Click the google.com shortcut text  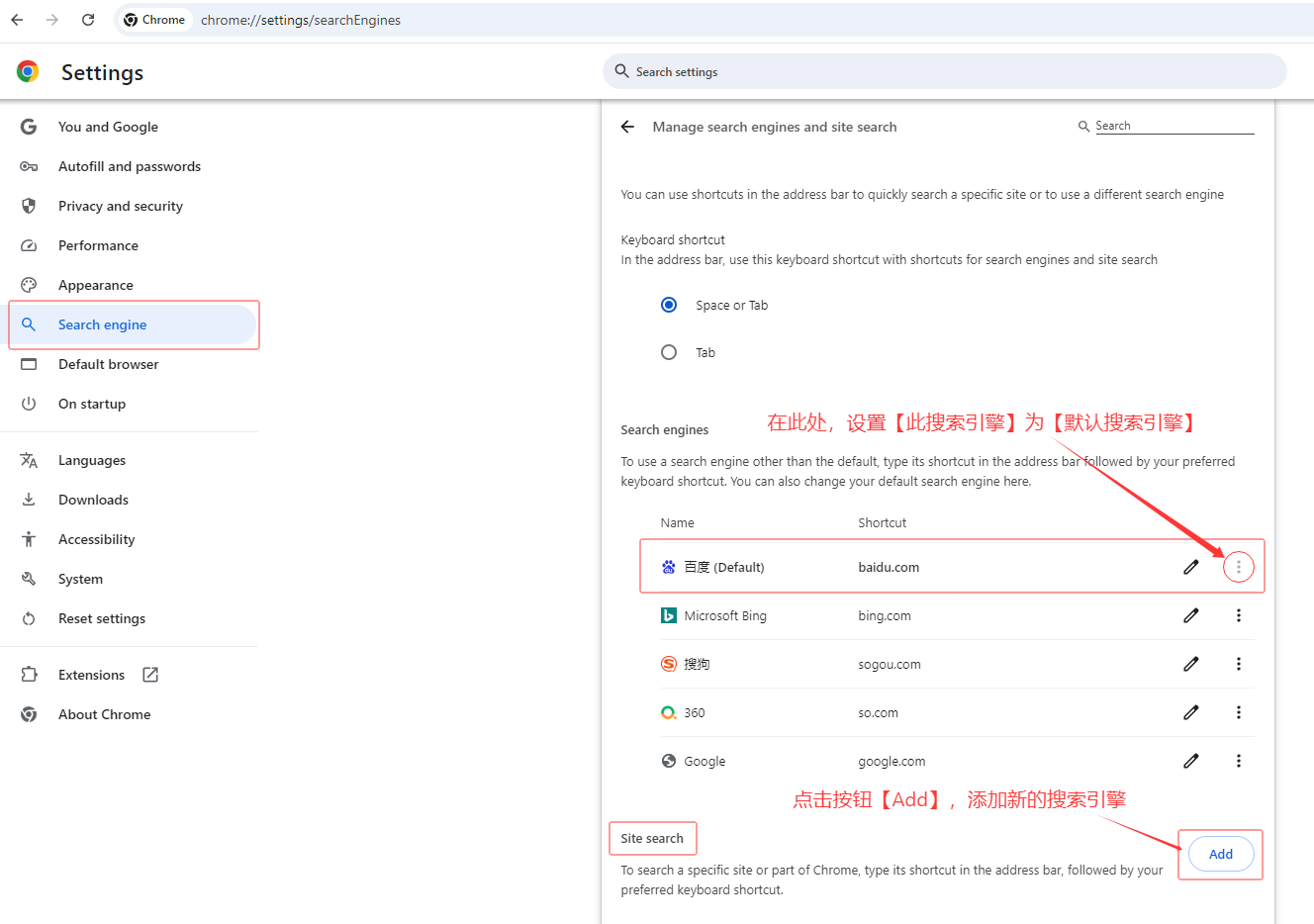click(892, 761)
